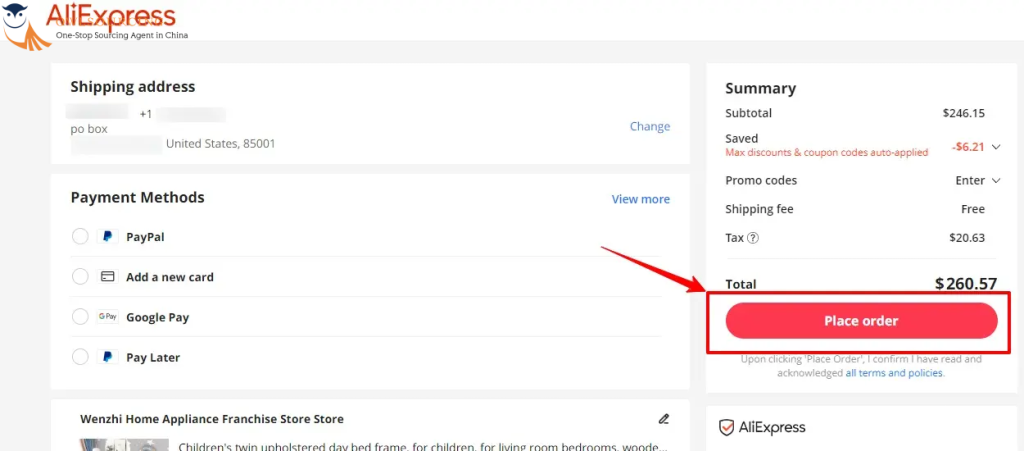The height and width of the screenshot is (451, 1024).
Task: Click Change shipping address link
Action: (x=649, y=126)
